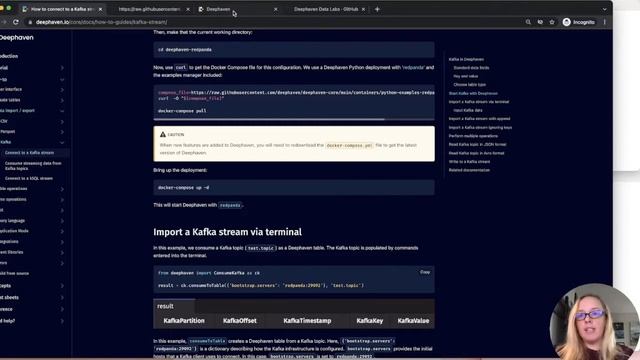Switch to the raw.githubusercontent tab
640x360 pixels.
pos(149,9)
